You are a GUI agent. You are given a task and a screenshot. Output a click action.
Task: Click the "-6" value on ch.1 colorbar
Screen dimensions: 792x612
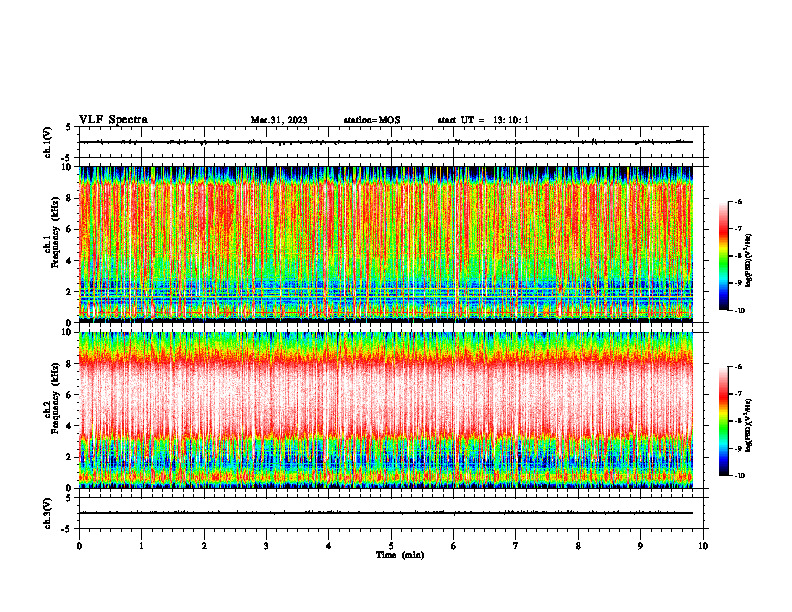pyautogui.click(x=738, y=202)
